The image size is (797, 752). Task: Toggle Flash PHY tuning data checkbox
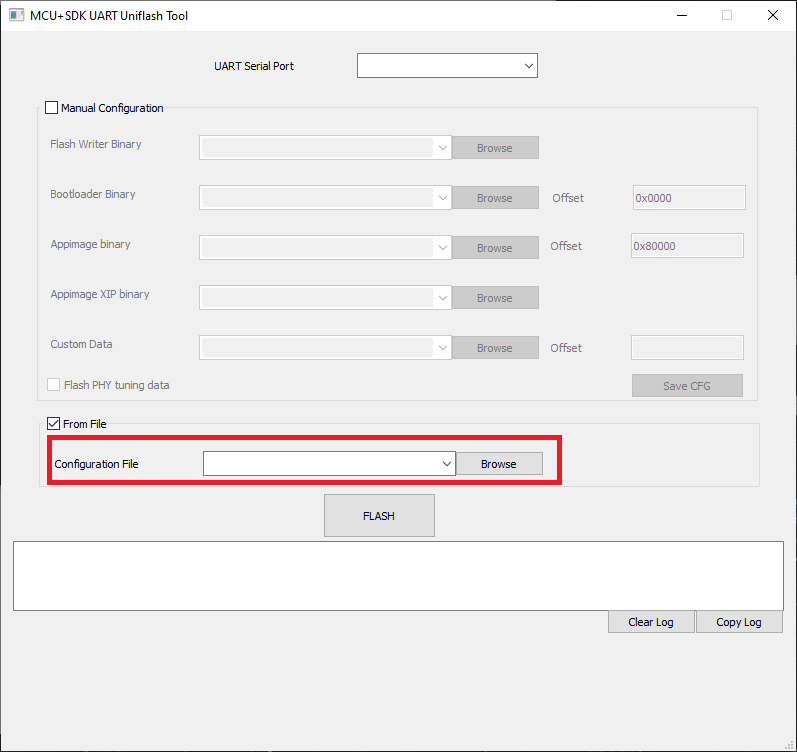(54, 385)
